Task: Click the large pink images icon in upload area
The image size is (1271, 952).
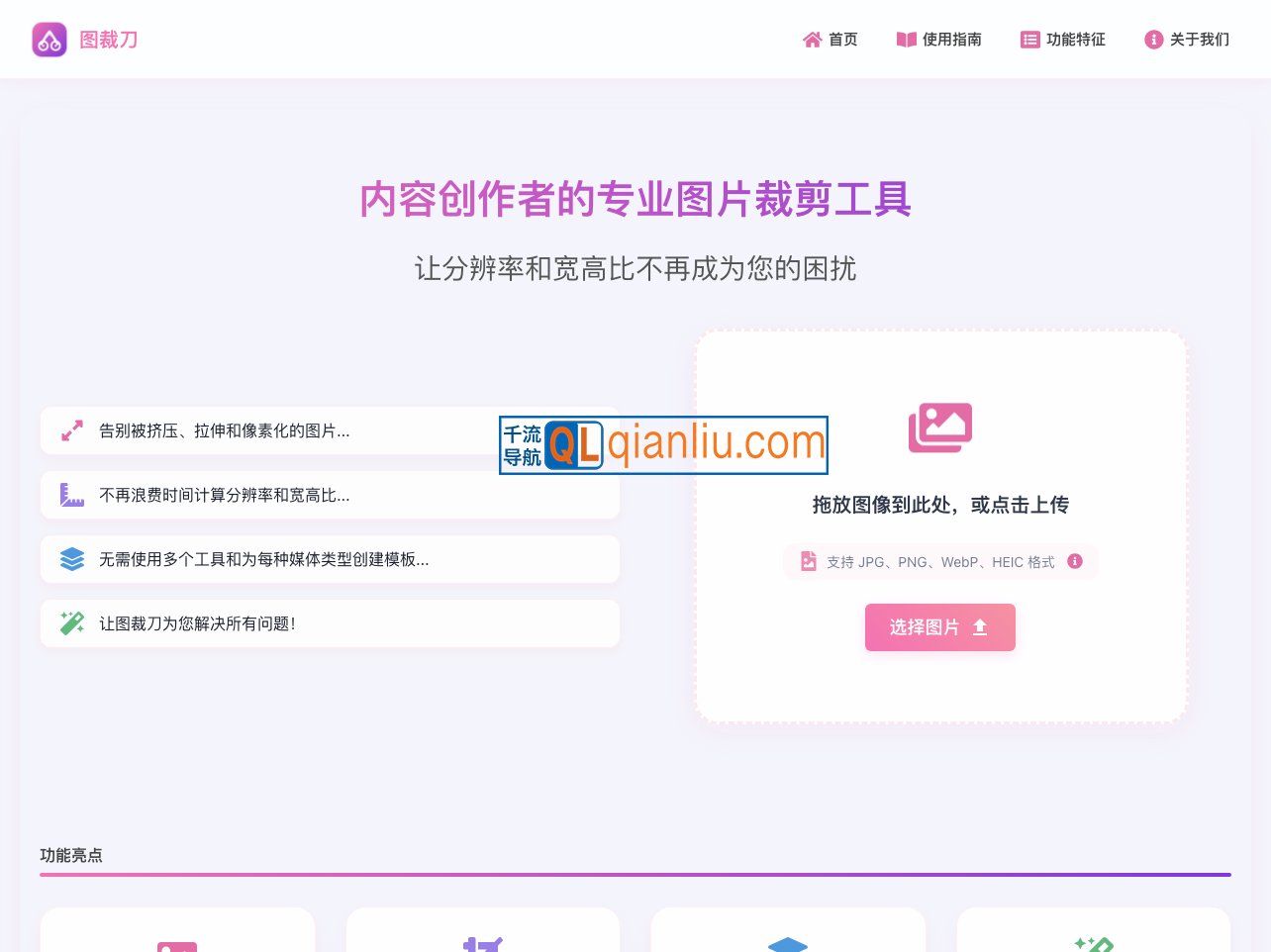Action: coord(939,428)
